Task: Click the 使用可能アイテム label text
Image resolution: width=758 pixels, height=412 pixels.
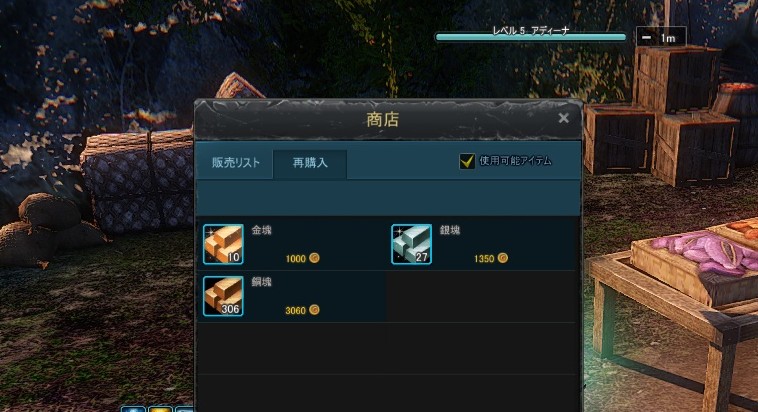Action: tap(515, 161)
